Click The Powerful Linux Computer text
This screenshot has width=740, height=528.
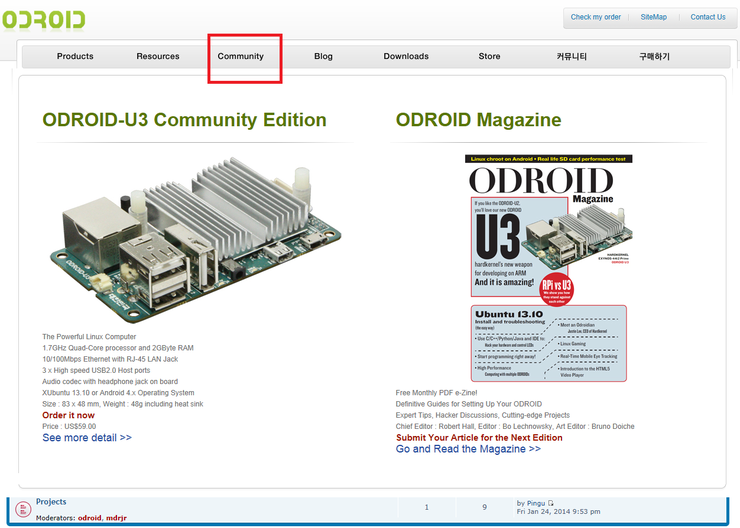(x=89, y=336)
